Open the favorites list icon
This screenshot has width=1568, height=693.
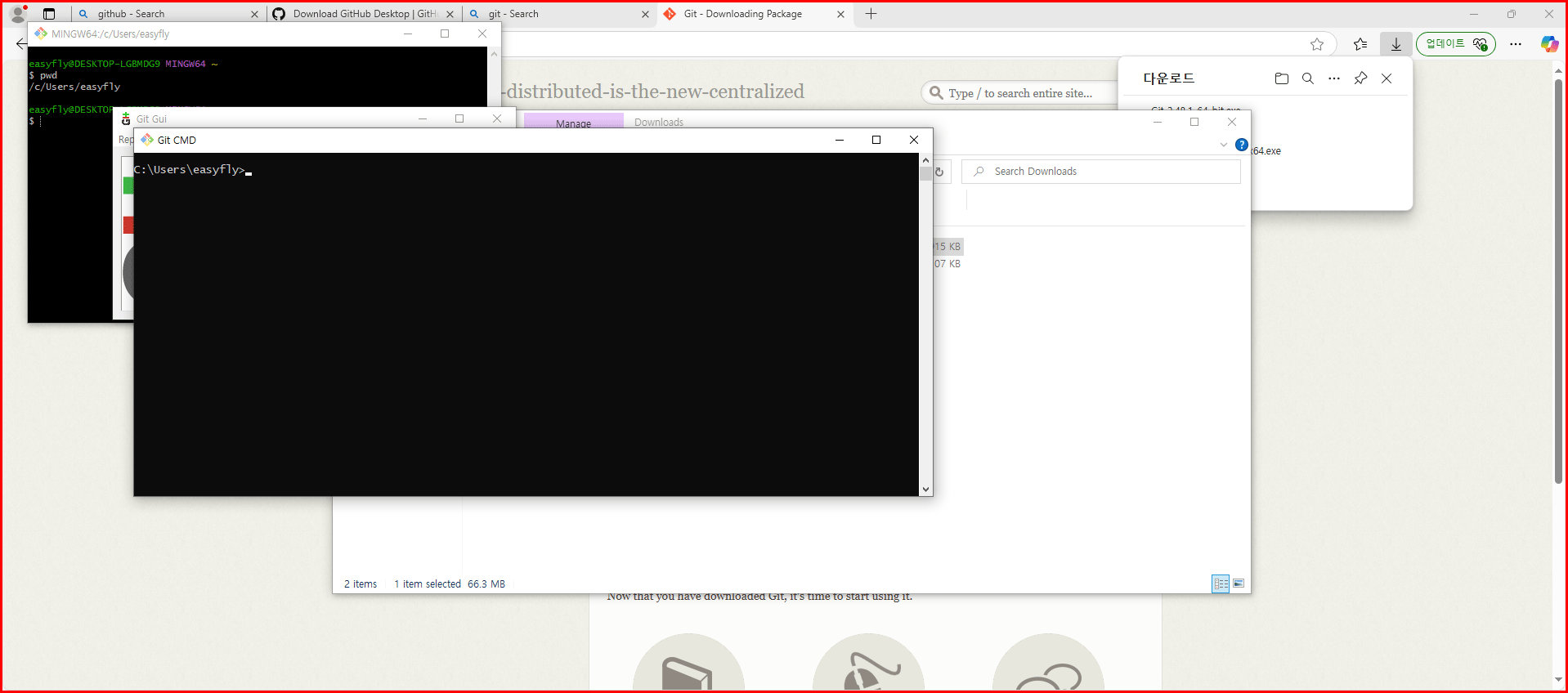pos(1360,44)
